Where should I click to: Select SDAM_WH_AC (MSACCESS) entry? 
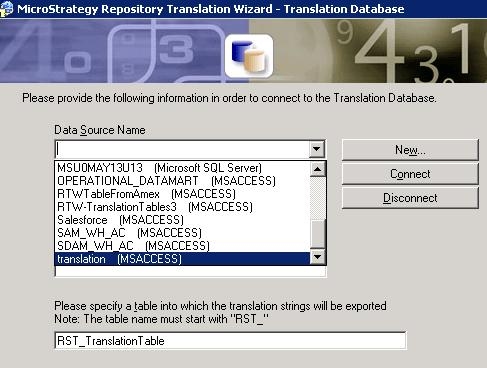click(x=182, y=246)
